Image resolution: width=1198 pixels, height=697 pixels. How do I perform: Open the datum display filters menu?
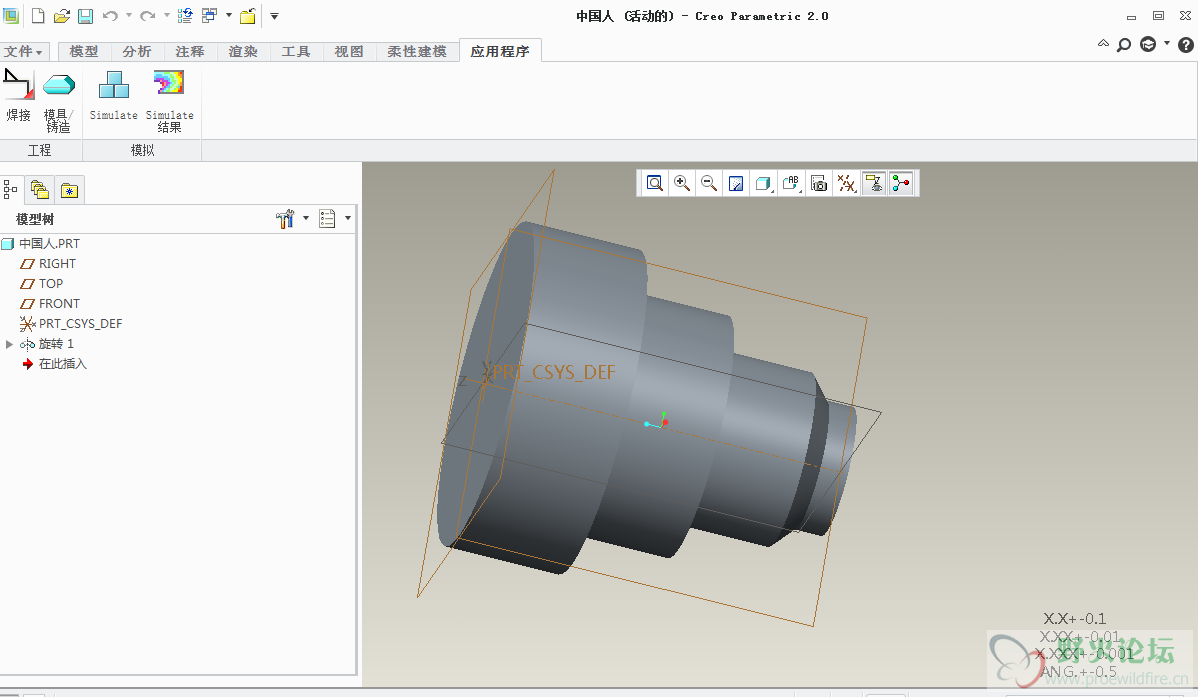(847, 183)
